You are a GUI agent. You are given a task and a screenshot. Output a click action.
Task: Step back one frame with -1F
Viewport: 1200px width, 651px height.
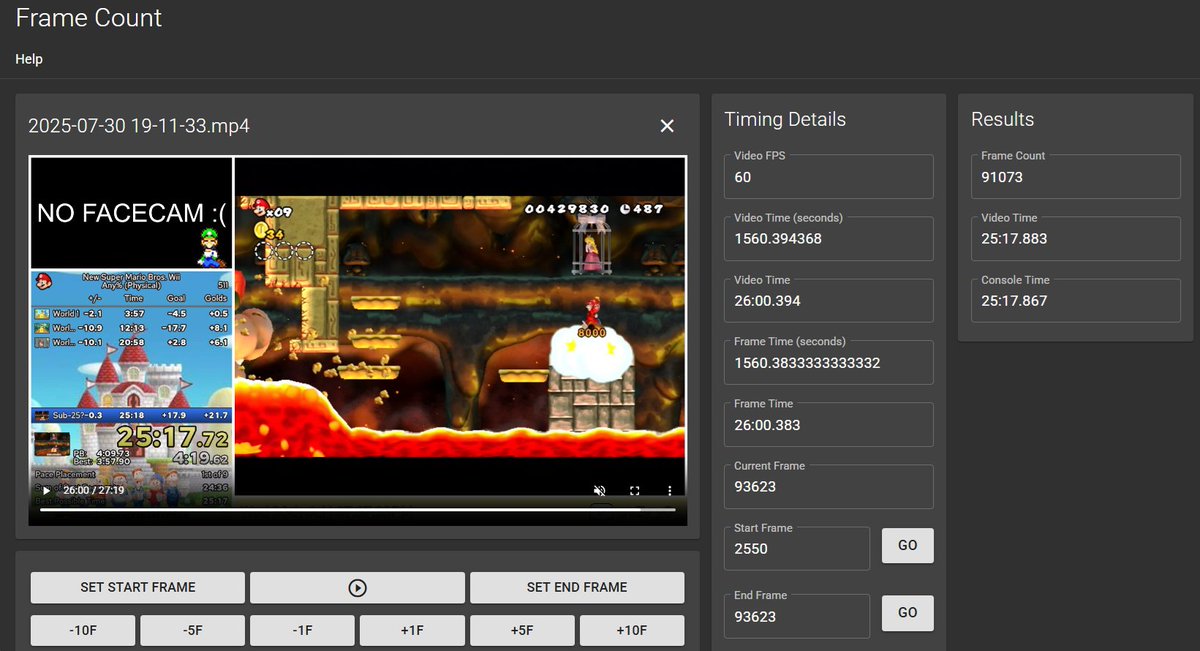(302, 631)
